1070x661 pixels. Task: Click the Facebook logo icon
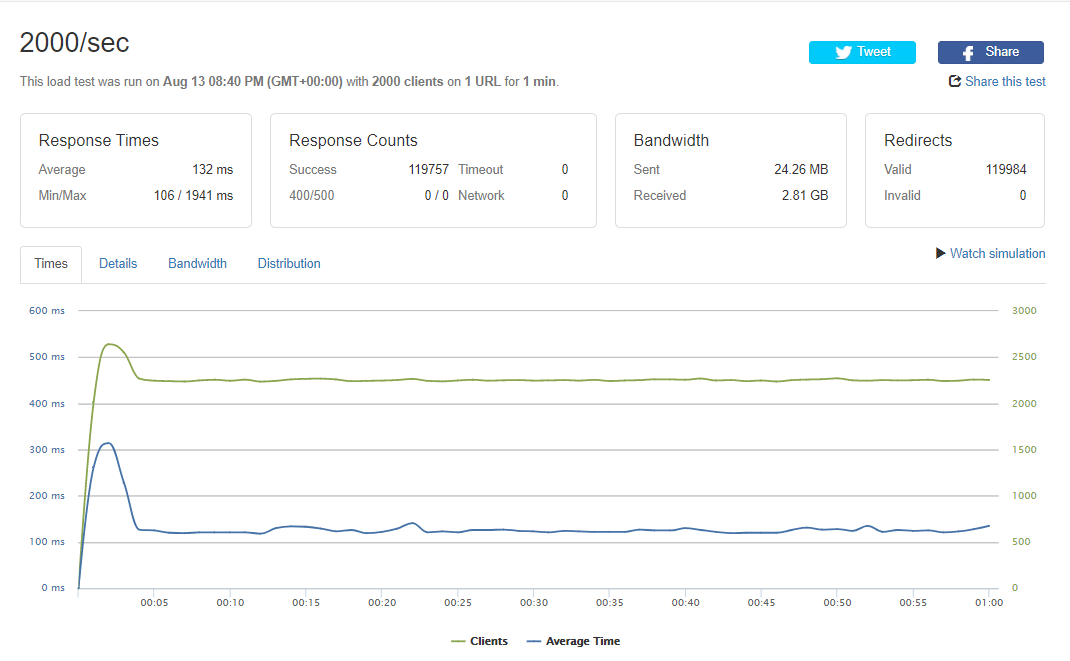click(x=968, y=53)
